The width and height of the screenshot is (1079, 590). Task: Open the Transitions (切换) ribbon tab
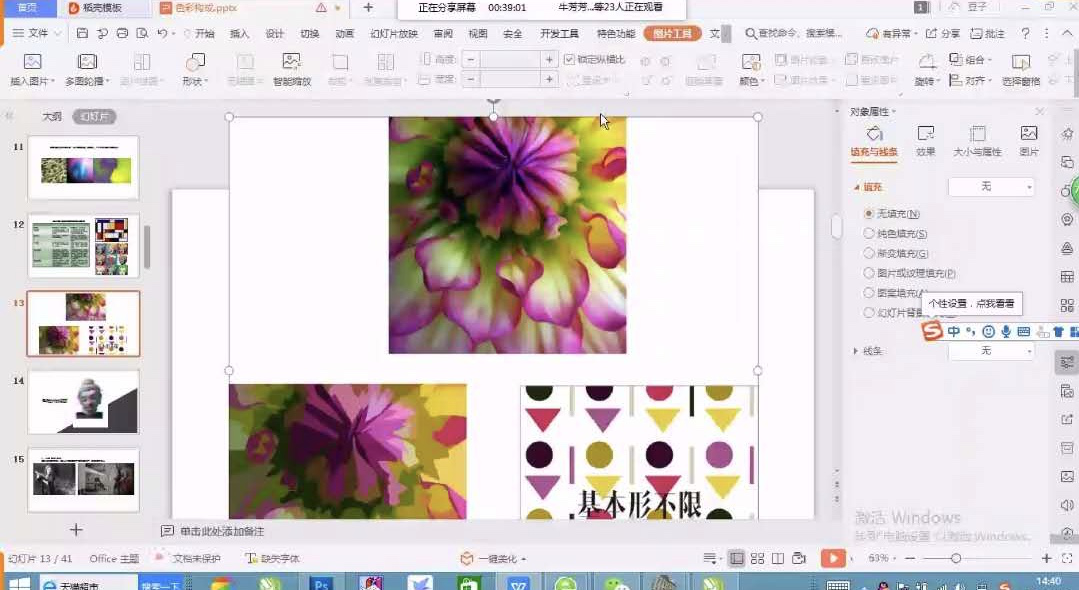click(309, 33)
